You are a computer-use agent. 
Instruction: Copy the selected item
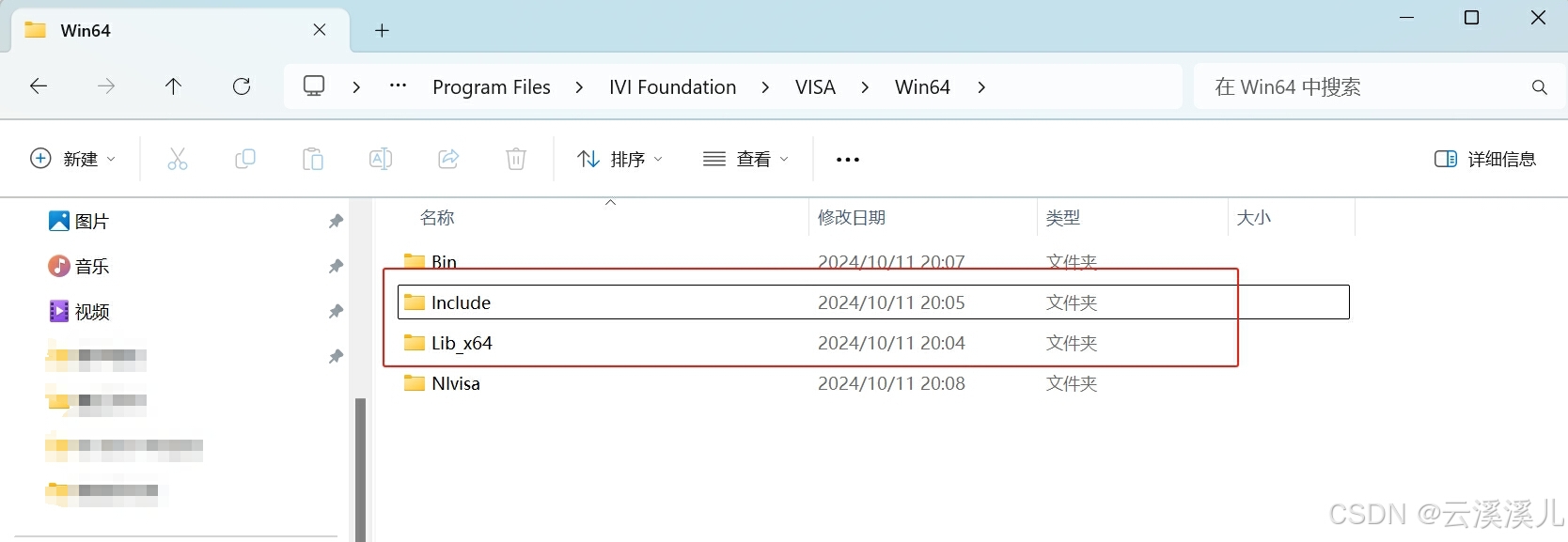tap(245, 159)
